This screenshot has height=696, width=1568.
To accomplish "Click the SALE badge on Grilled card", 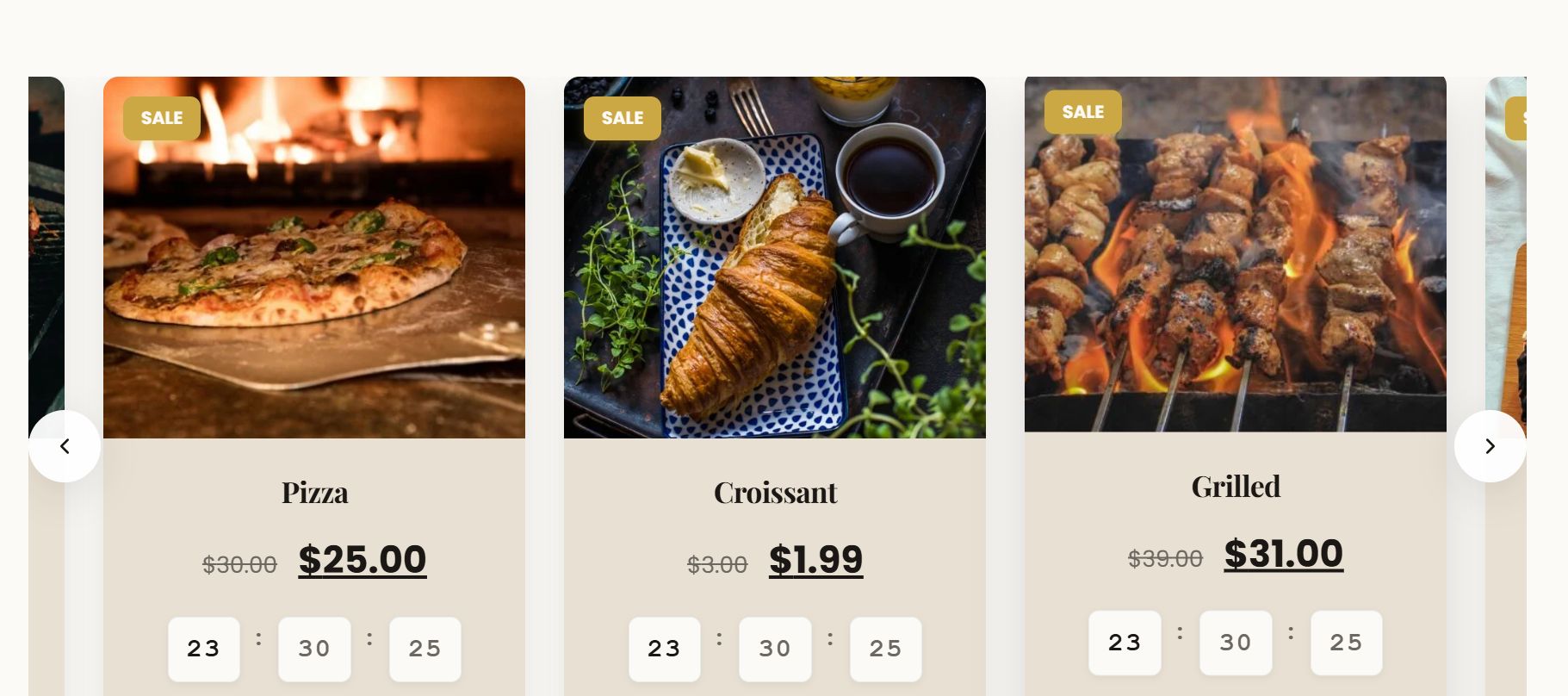I will [x=1083, y=112].
